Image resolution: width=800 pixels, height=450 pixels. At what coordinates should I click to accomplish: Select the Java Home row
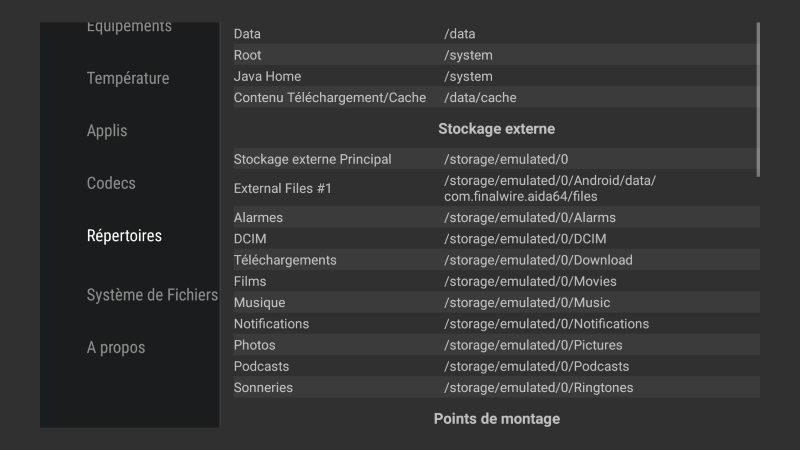pos(495,76)
